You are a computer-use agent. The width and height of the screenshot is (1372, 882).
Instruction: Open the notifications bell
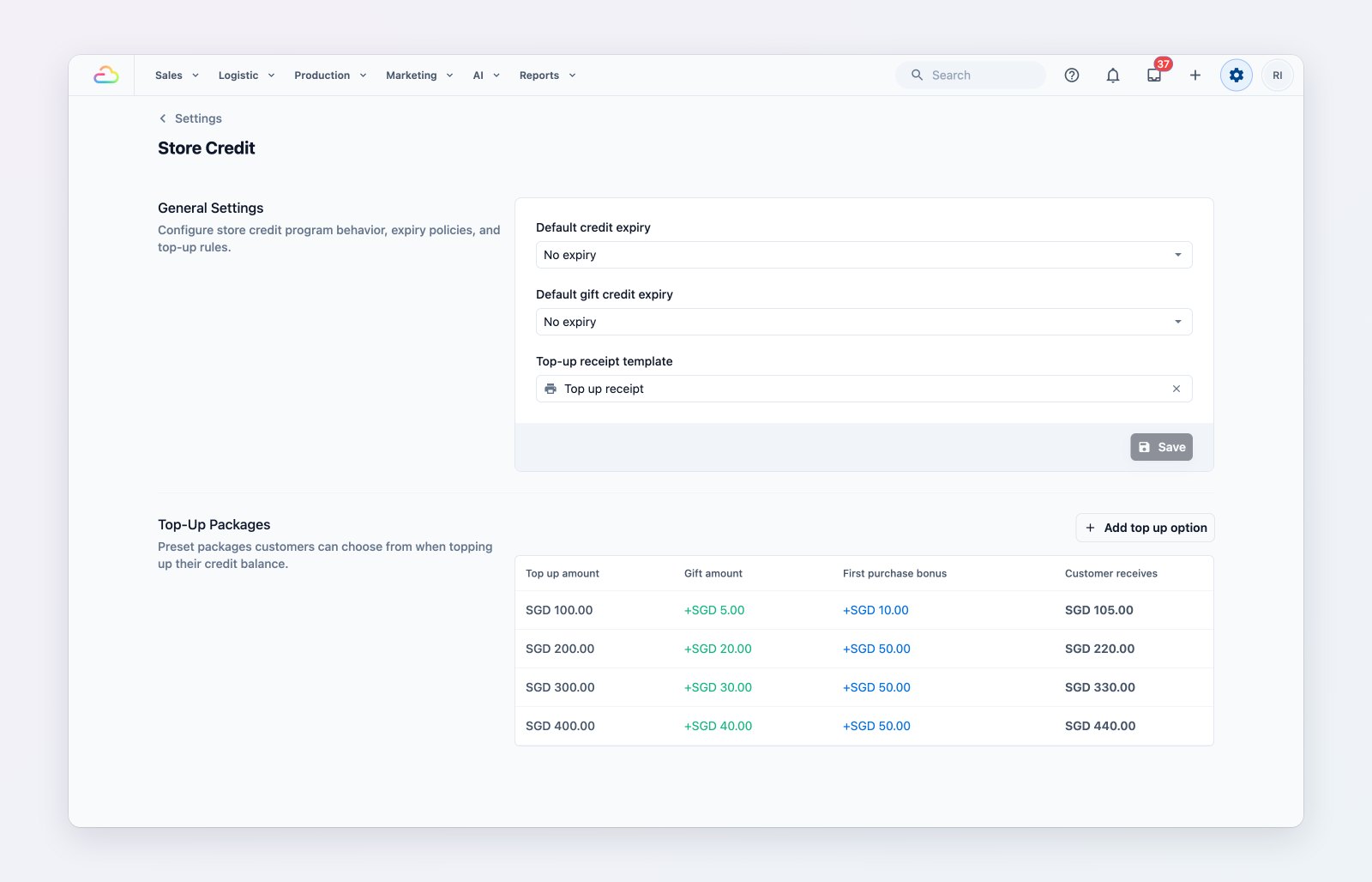[1113, 76]
